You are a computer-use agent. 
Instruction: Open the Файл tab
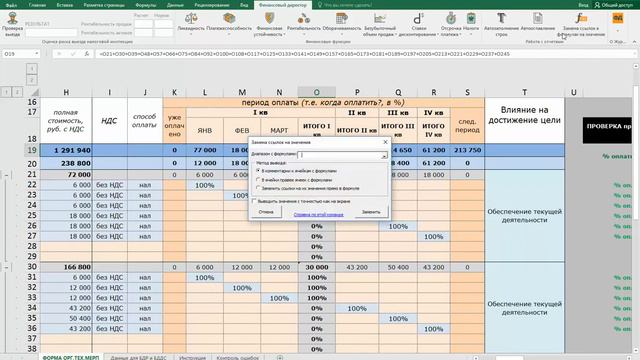[x=11, y=5]
